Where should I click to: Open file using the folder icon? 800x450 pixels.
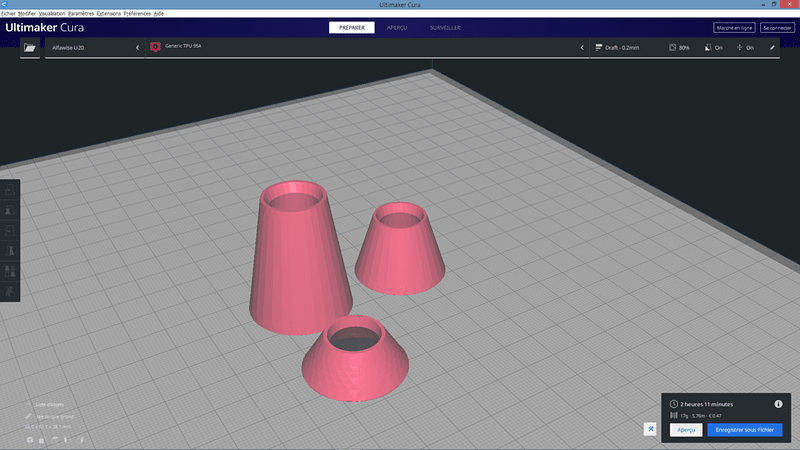click(x=30, y=47)
